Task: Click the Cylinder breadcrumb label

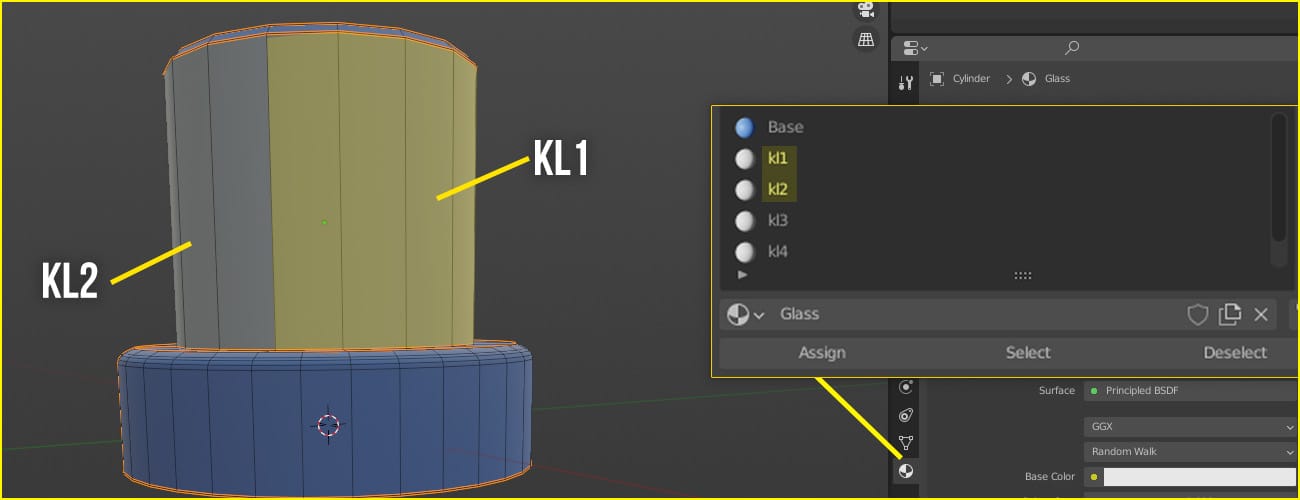Action: tap(970, 78)
